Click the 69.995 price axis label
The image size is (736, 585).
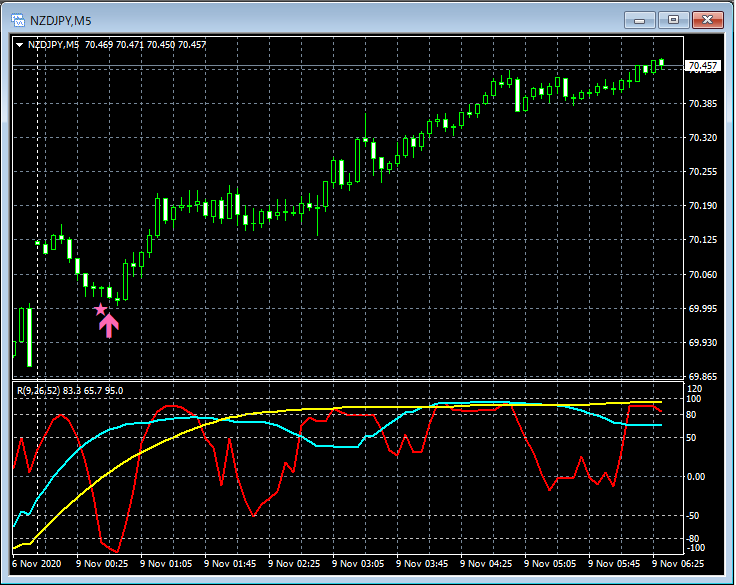(x=702, y=309)
